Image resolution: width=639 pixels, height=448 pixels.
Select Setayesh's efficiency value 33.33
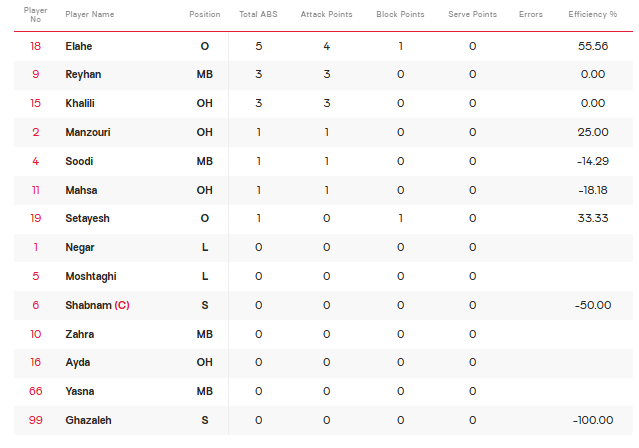pyautogui.click(x=593, y=218)
